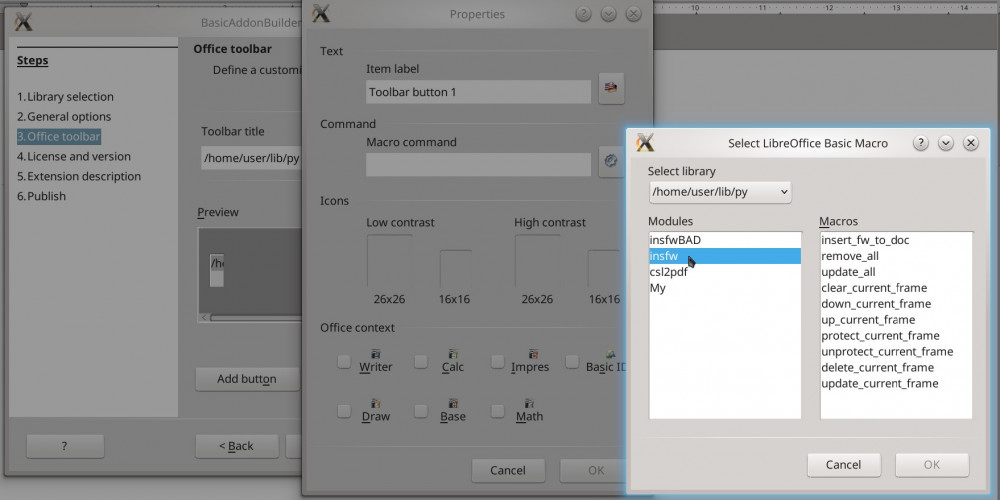The height and width of the screenshot is (500, 1000).
Task: Click the item label browse icon button
Action: pyautogui.click(x=611, y=88)
